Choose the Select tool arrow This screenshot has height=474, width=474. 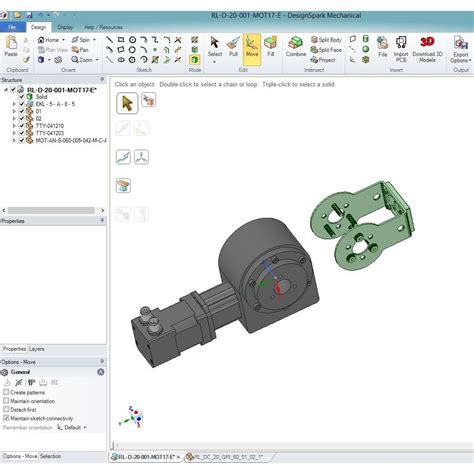[215, 47]
